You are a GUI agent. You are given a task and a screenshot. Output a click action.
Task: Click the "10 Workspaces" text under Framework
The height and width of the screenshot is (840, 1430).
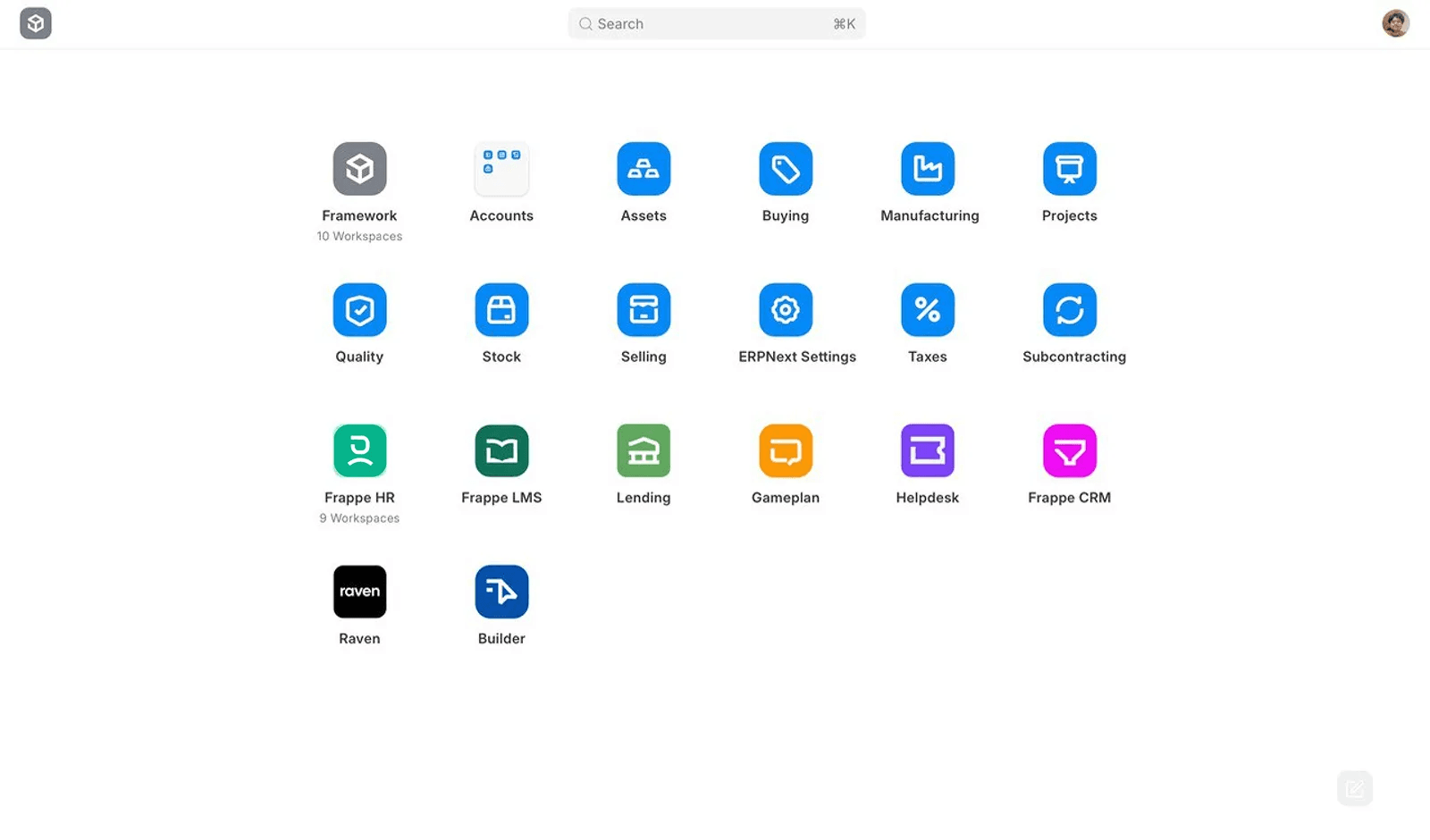[359, 236]
